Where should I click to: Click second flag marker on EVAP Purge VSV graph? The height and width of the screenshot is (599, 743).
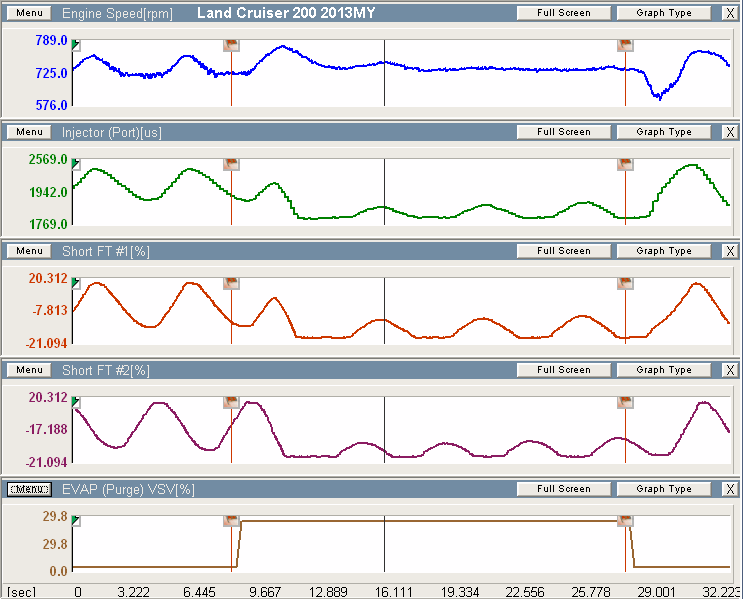(625, 521)
